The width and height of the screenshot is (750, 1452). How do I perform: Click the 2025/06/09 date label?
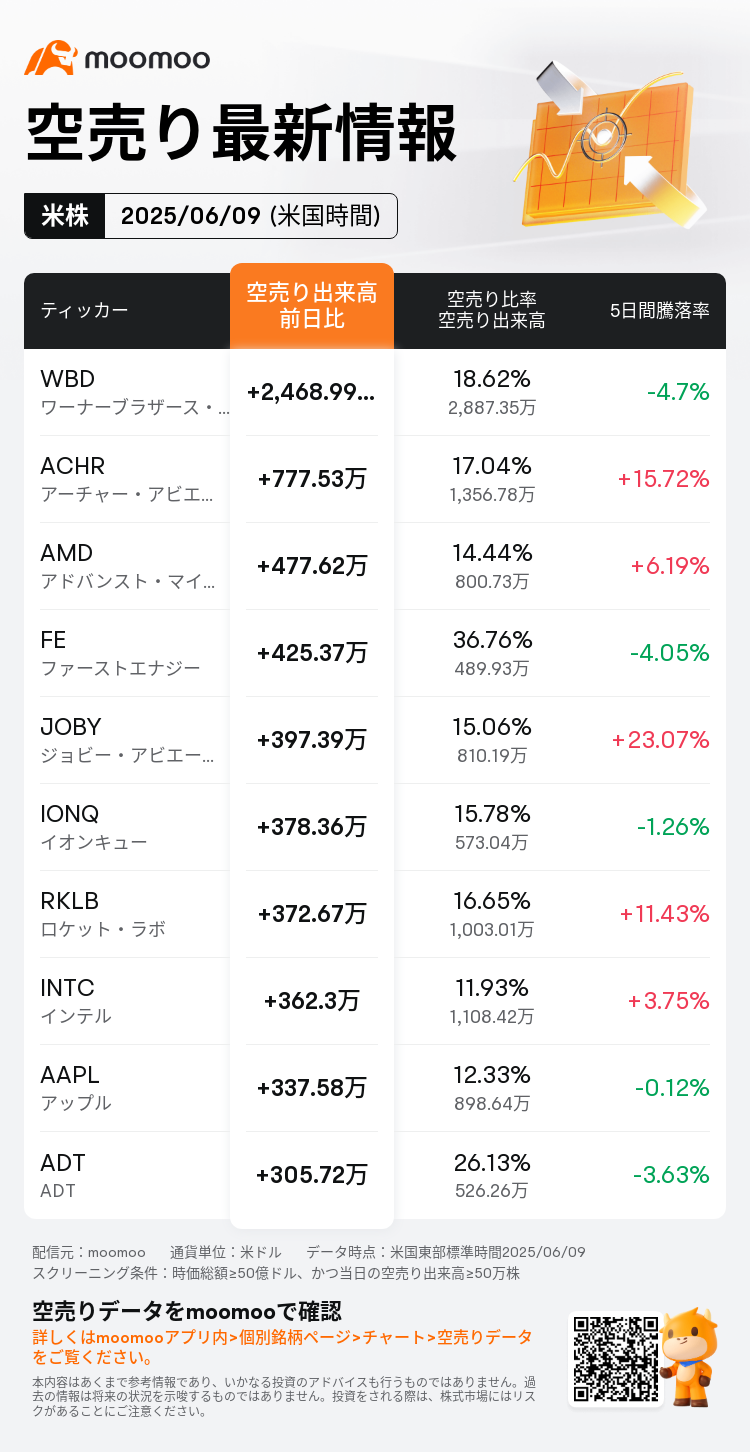(250, 216)
